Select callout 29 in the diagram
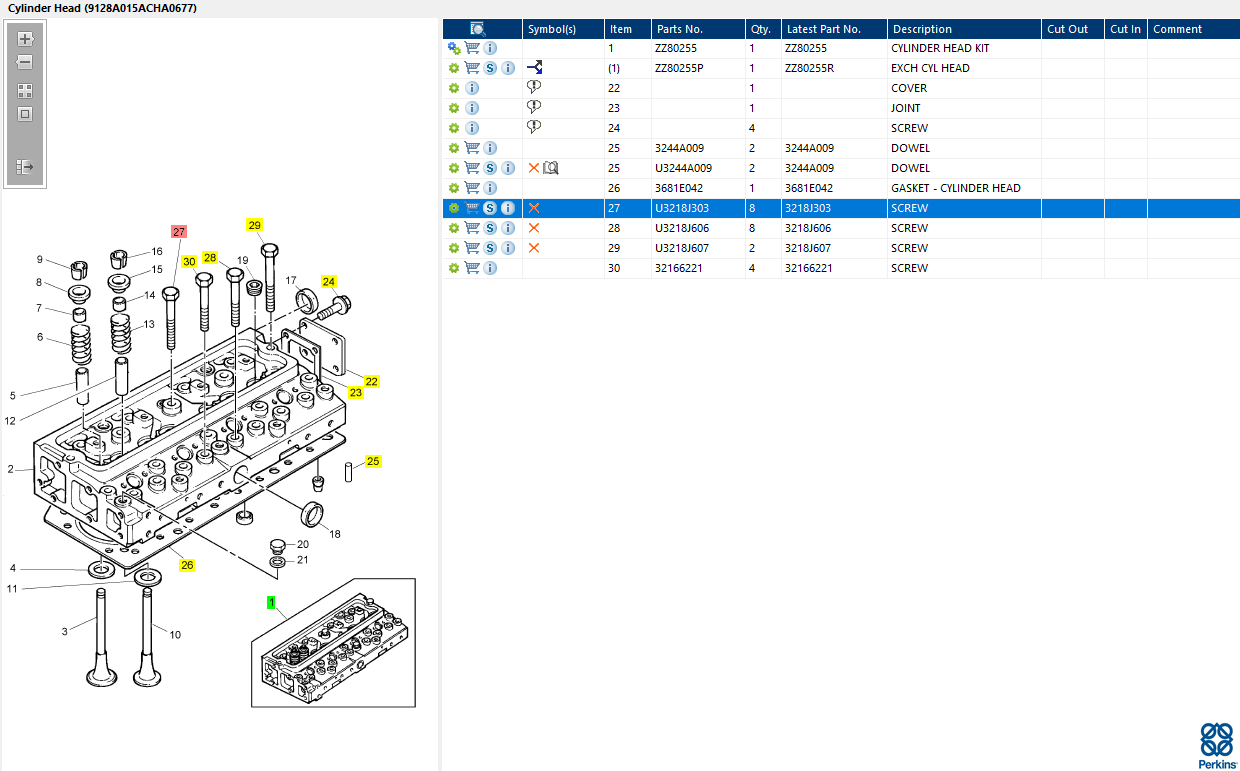The height and width of the screenshot is (771, 1240). [x=255, y=225]
